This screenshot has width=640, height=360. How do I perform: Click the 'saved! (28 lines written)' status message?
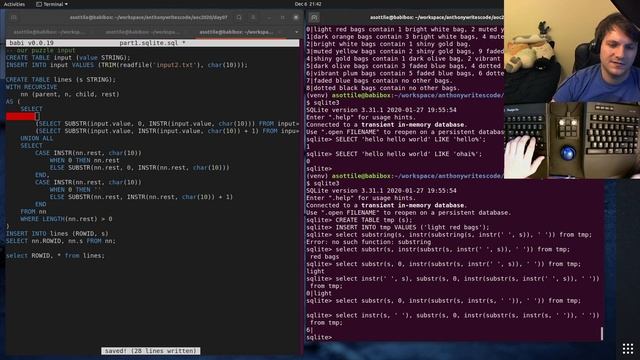151,351
